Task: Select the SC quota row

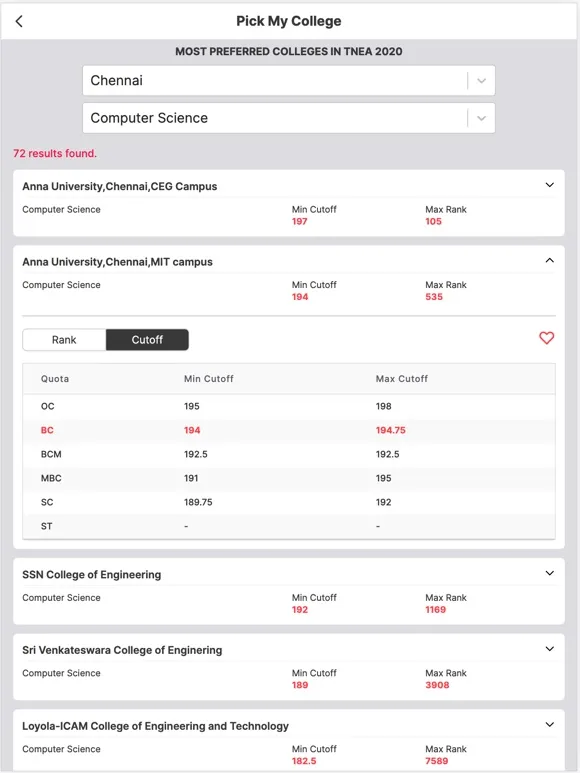Action: [x=289, y=502]
